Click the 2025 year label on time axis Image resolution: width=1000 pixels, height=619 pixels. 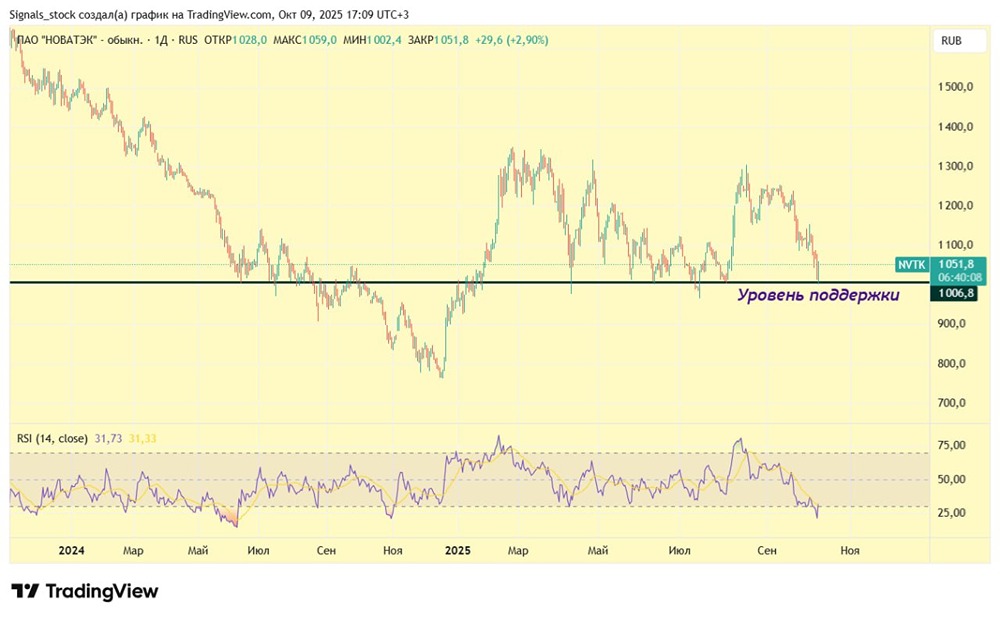(x=458, y=550)
